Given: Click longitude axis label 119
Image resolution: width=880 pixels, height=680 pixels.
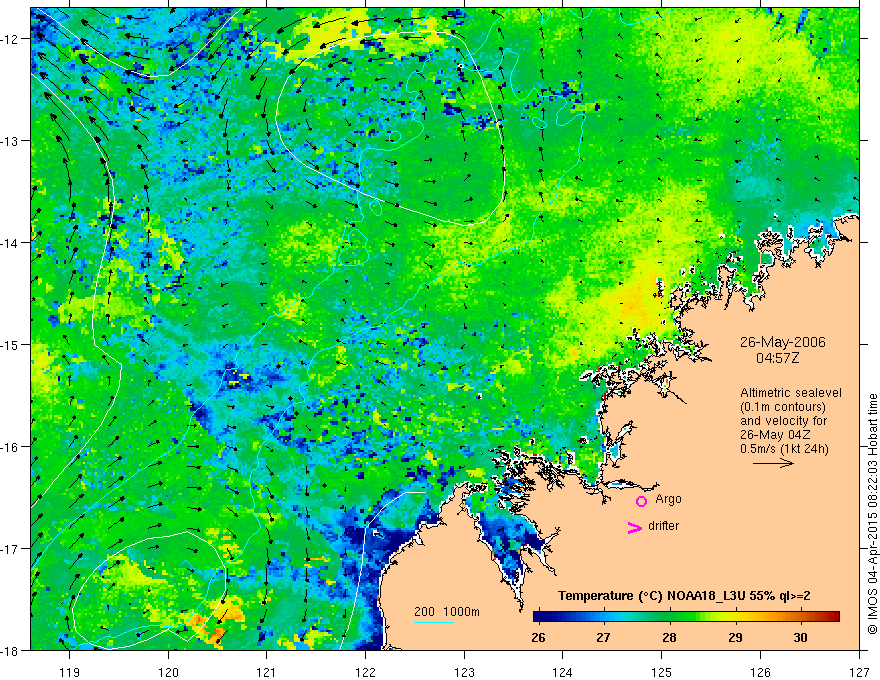Looking at the screenshot, I should (70, 672).
